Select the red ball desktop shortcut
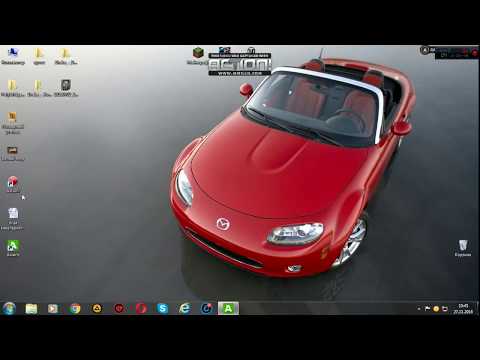 pyautogui.click(x=13, y=184)
